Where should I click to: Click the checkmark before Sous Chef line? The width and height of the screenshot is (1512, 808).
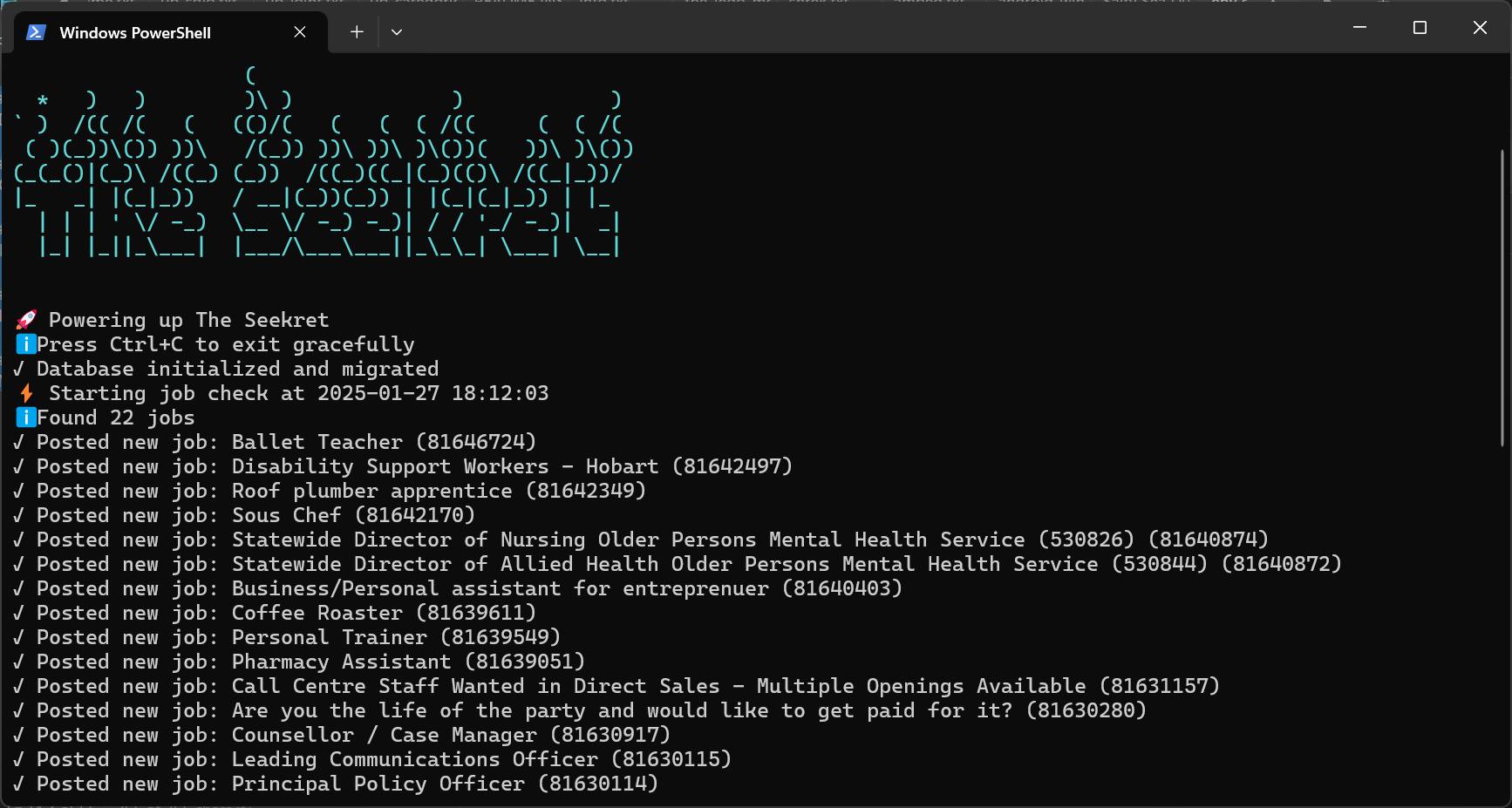(x=18, y=515)
